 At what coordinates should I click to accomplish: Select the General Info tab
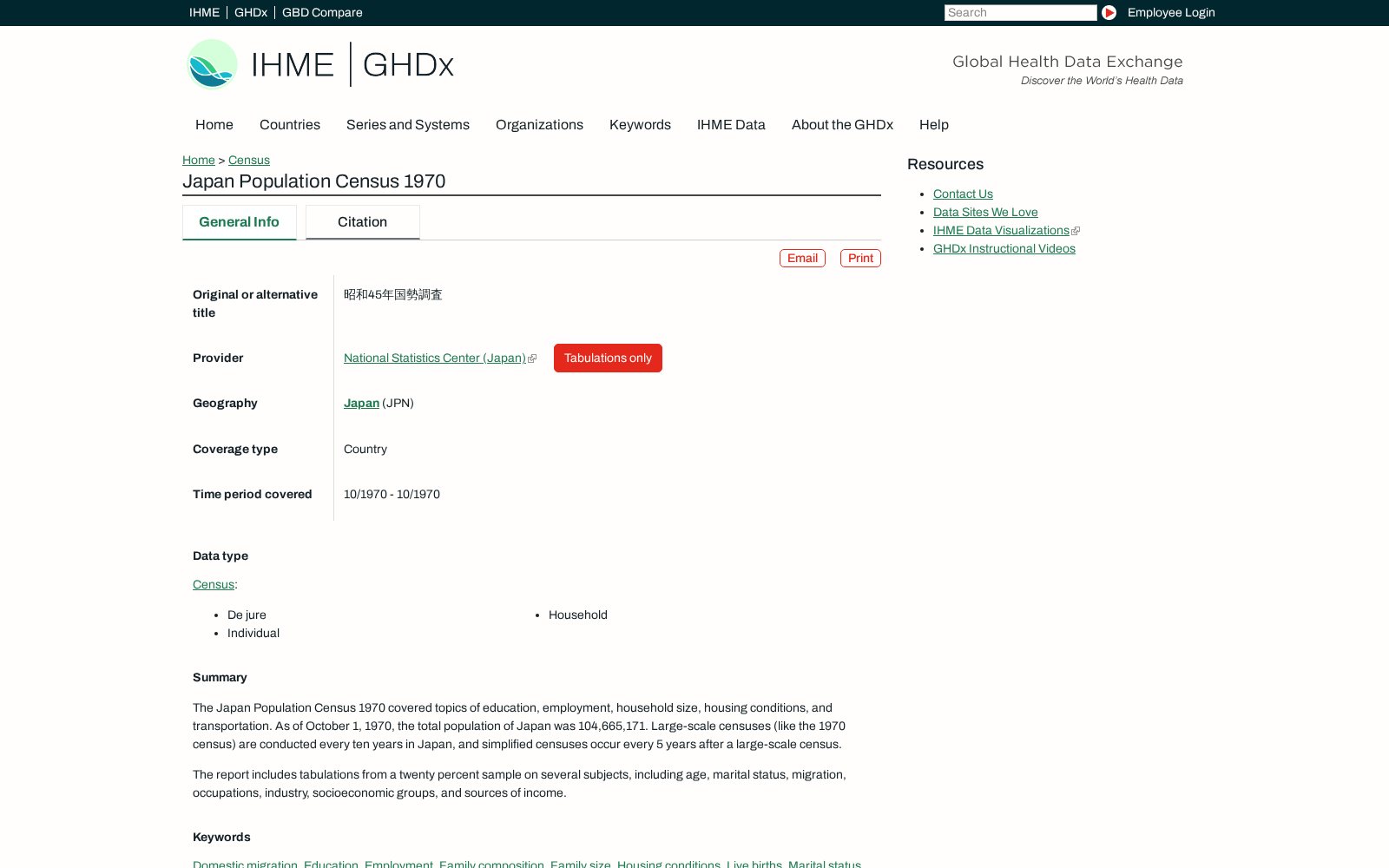(x=240, y=222)
